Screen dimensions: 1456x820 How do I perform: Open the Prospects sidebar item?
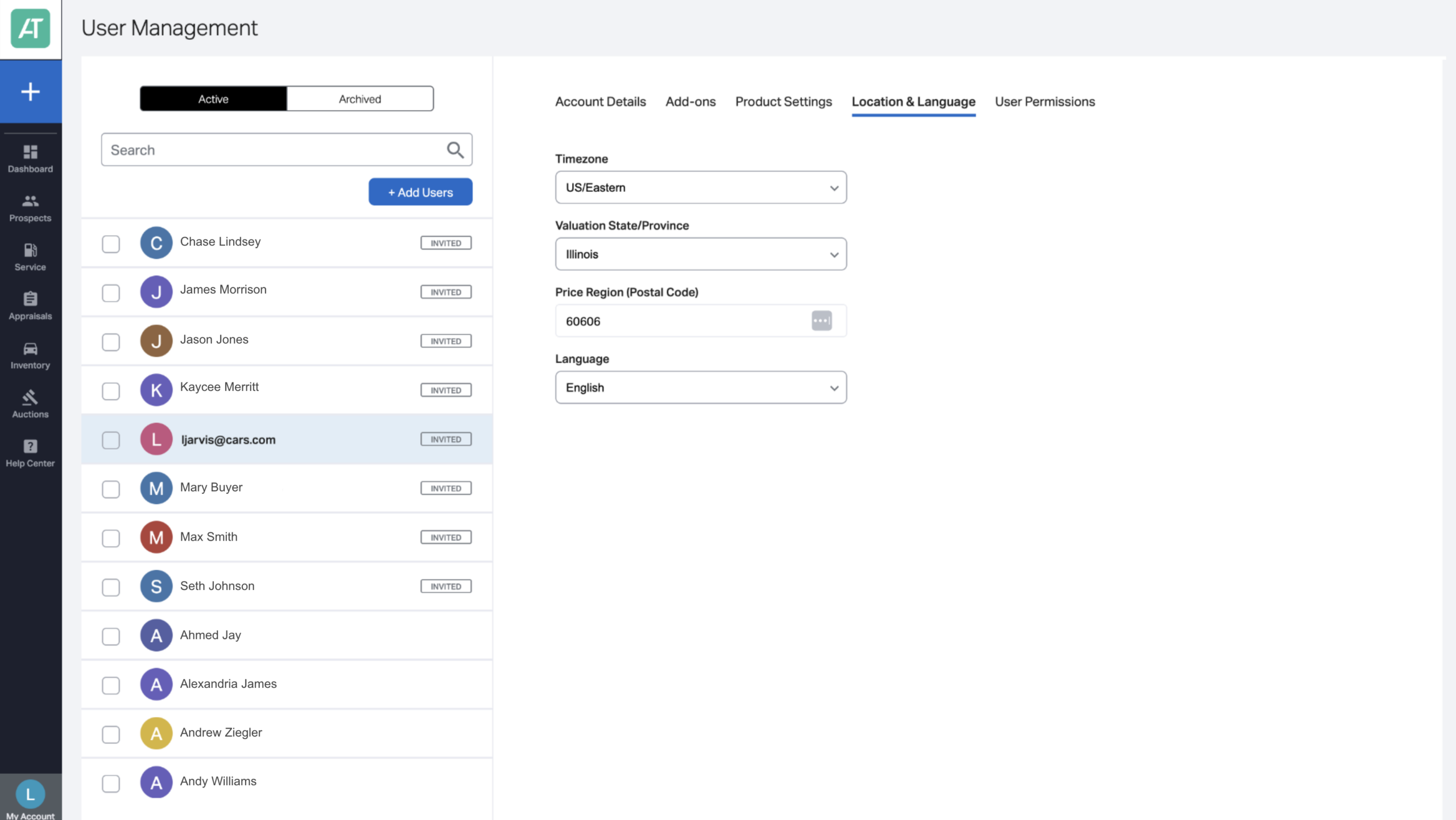[30, 208]
